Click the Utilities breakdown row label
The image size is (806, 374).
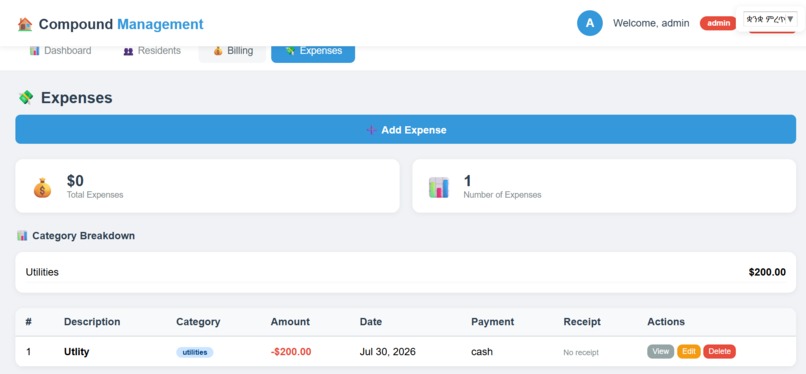click(42, 272)
